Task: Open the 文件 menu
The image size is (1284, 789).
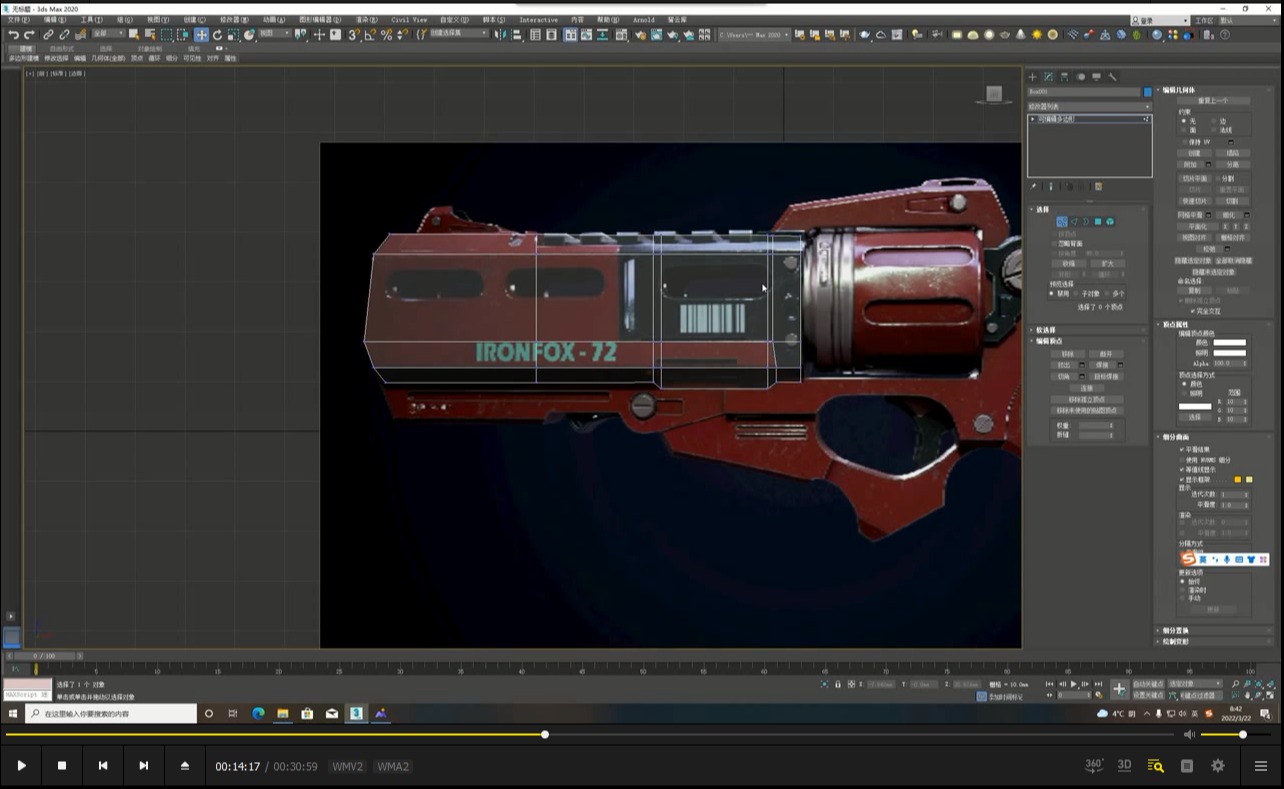Action: (x=18, y=20)
